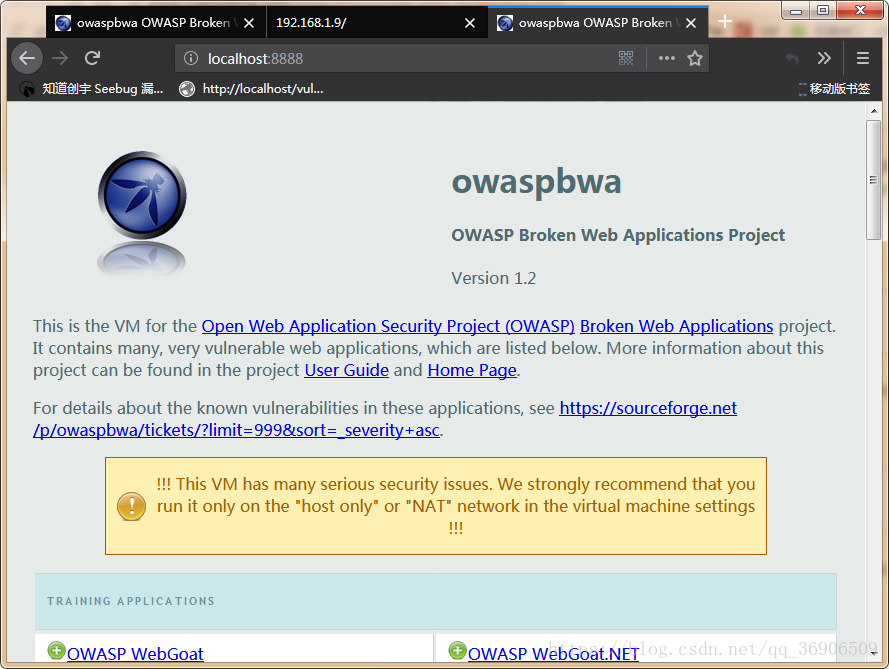Show site information icon in address bar
This screenshot has height=669, width=889.
(x=191, y=58)
